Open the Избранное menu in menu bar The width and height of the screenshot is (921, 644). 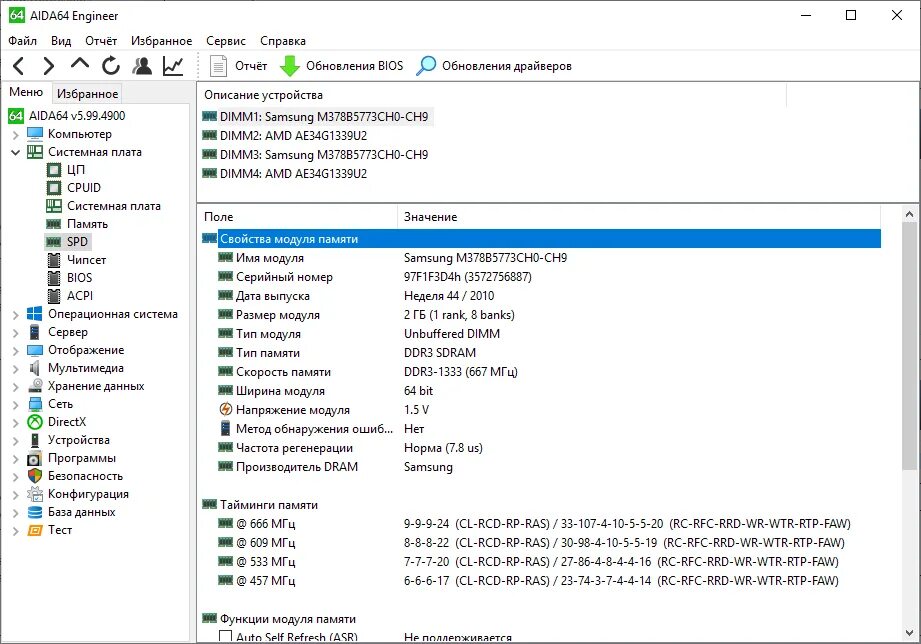tap(161, 41)
